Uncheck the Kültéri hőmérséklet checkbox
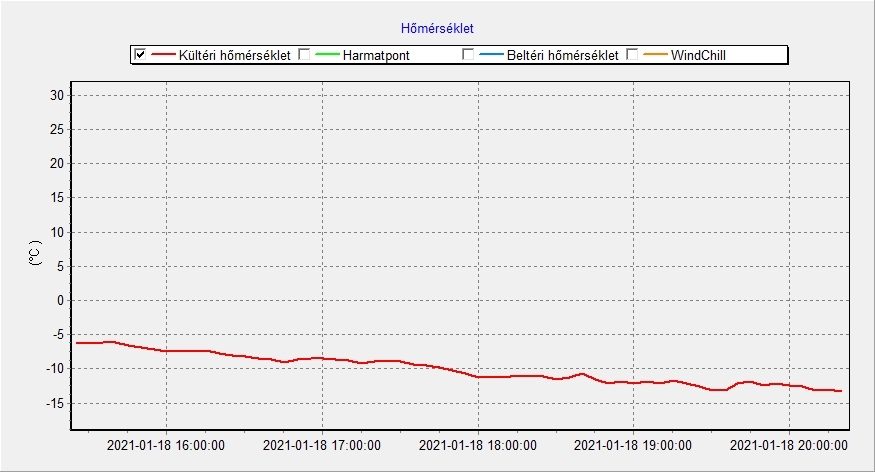875x472 pixels. pos(140,55)
